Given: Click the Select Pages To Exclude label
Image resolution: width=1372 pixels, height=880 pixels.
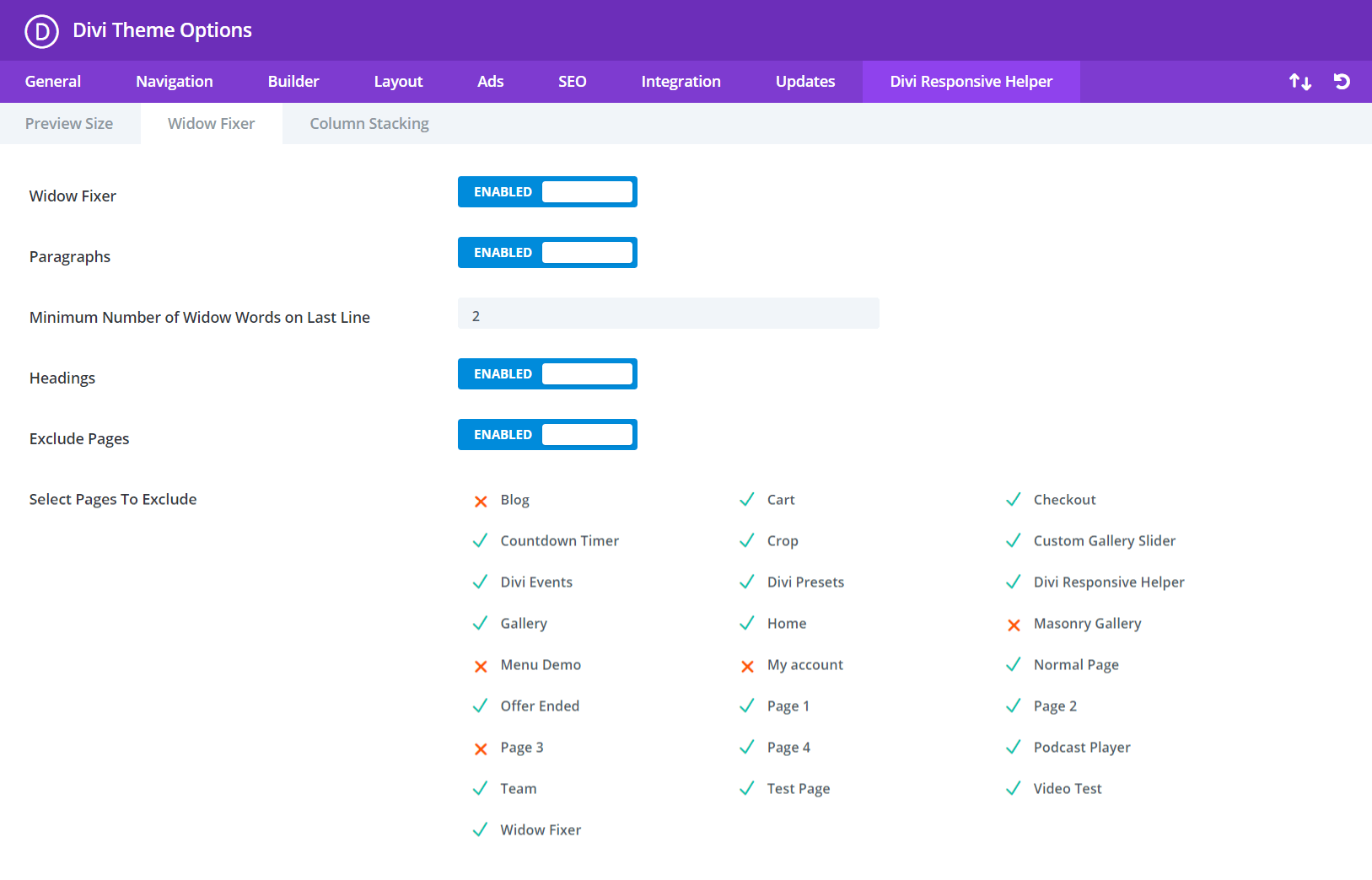Looking at the screenshot, I should point(113,499).
